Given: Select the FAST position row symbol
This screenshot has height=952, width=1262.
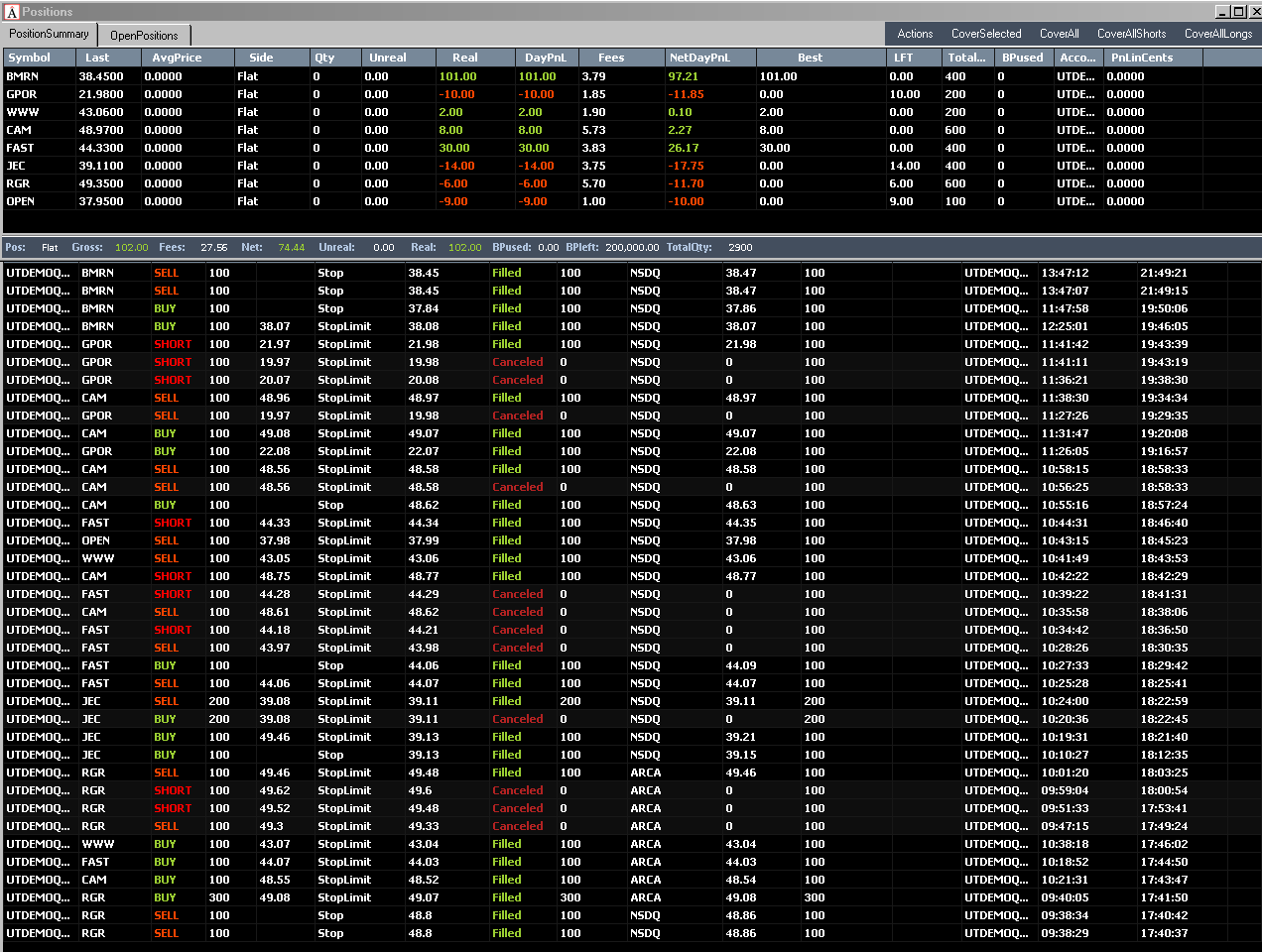Looking at the screenshot, I should 20,148.
